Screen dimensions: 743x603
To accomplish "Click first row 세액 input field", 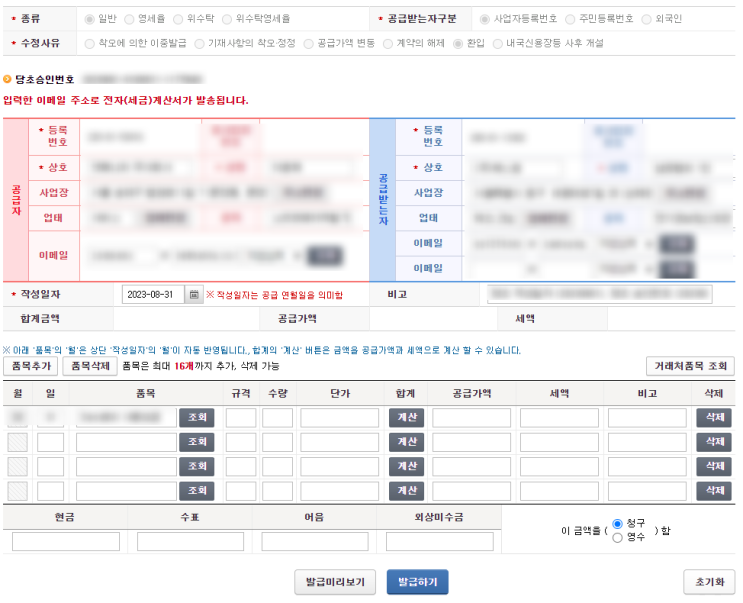I will (559, 418).
